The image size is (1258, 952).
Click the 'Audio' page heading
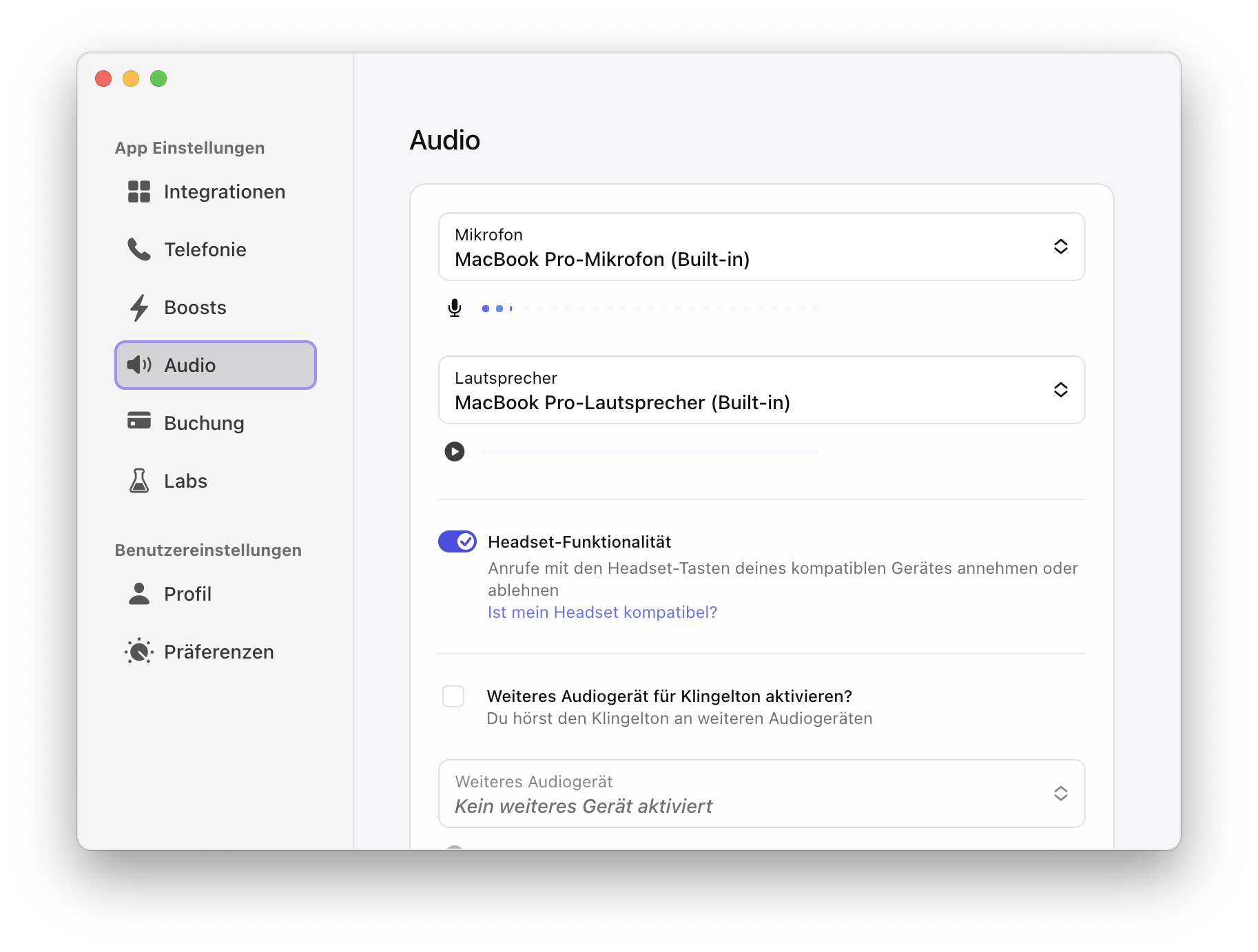[x=445, y=140]
